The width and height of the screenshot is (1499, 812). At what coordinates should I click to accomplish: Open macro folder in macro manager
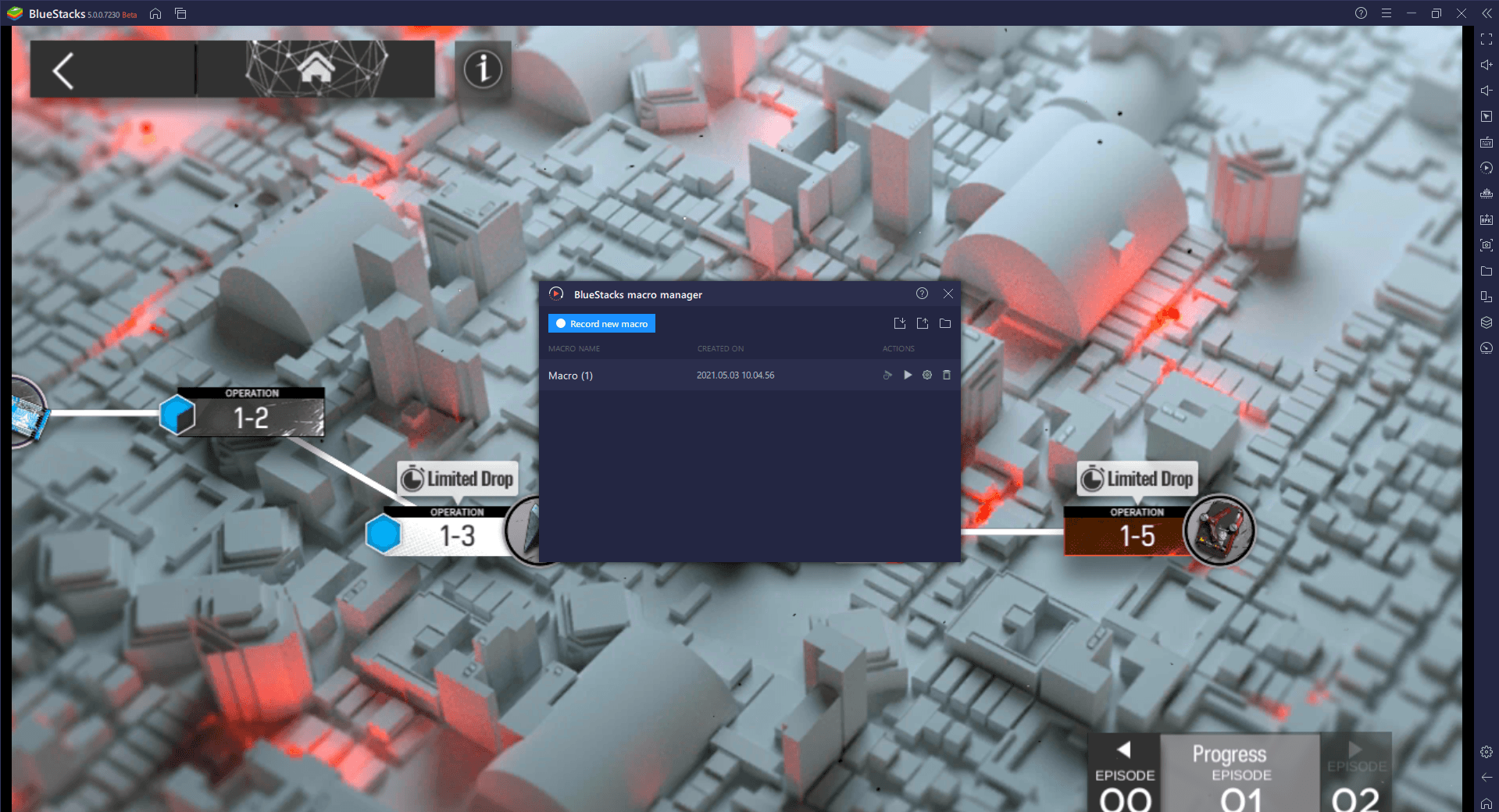945,323
